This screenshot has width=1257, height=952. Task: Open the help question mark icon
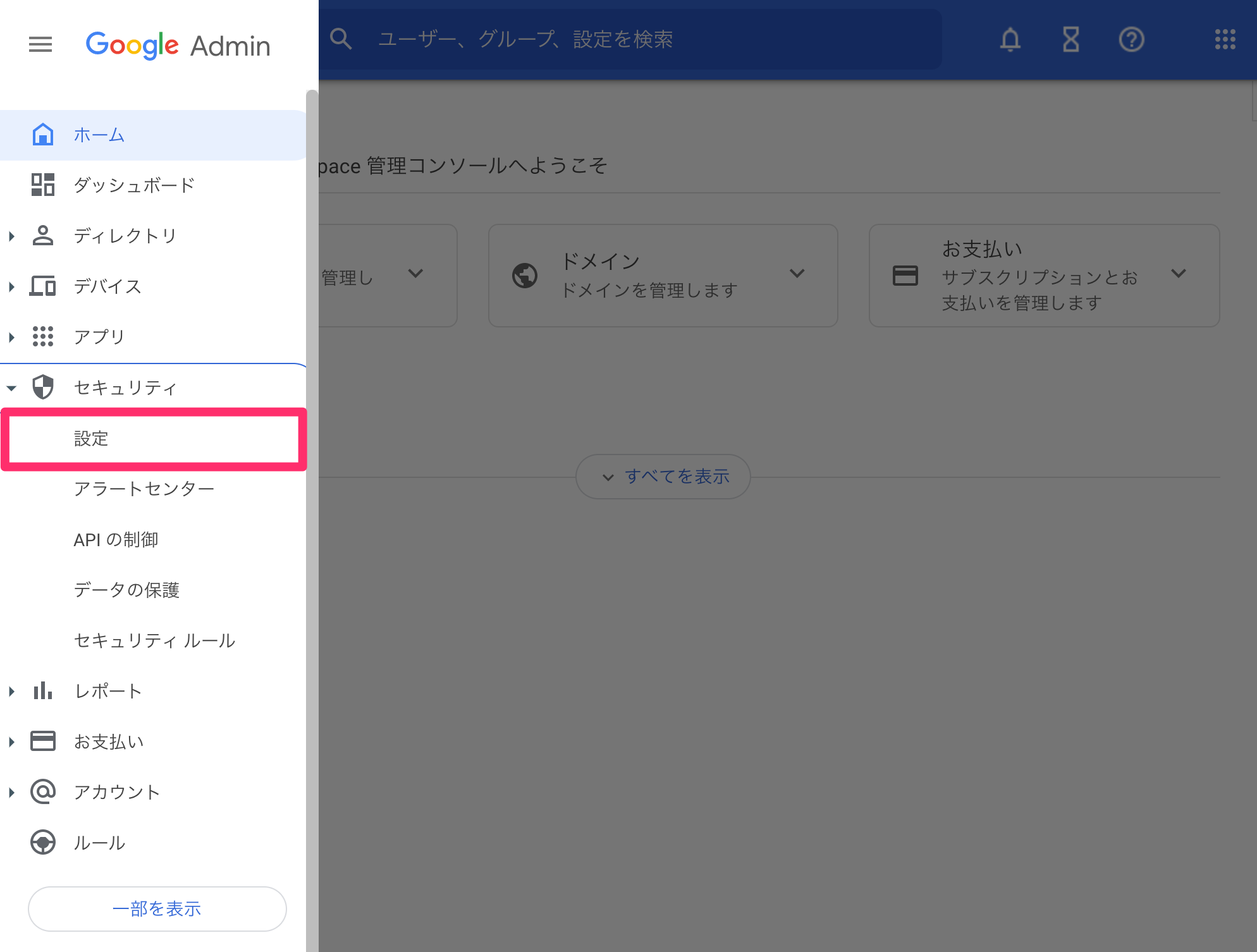tap(1132, 39)
